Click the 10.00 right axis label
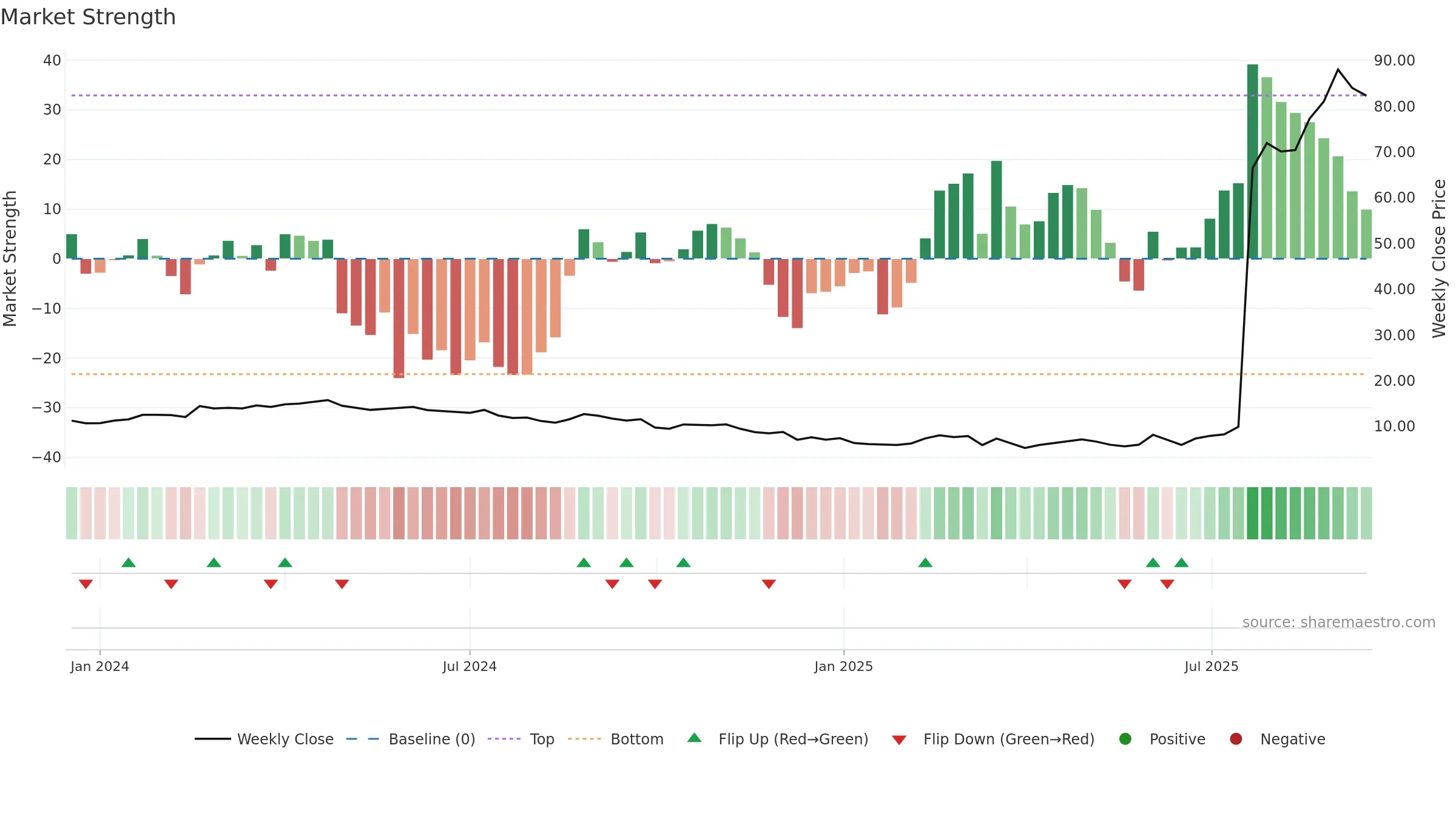Screen dimensions: 1456x819 [x=1394, y=426]
